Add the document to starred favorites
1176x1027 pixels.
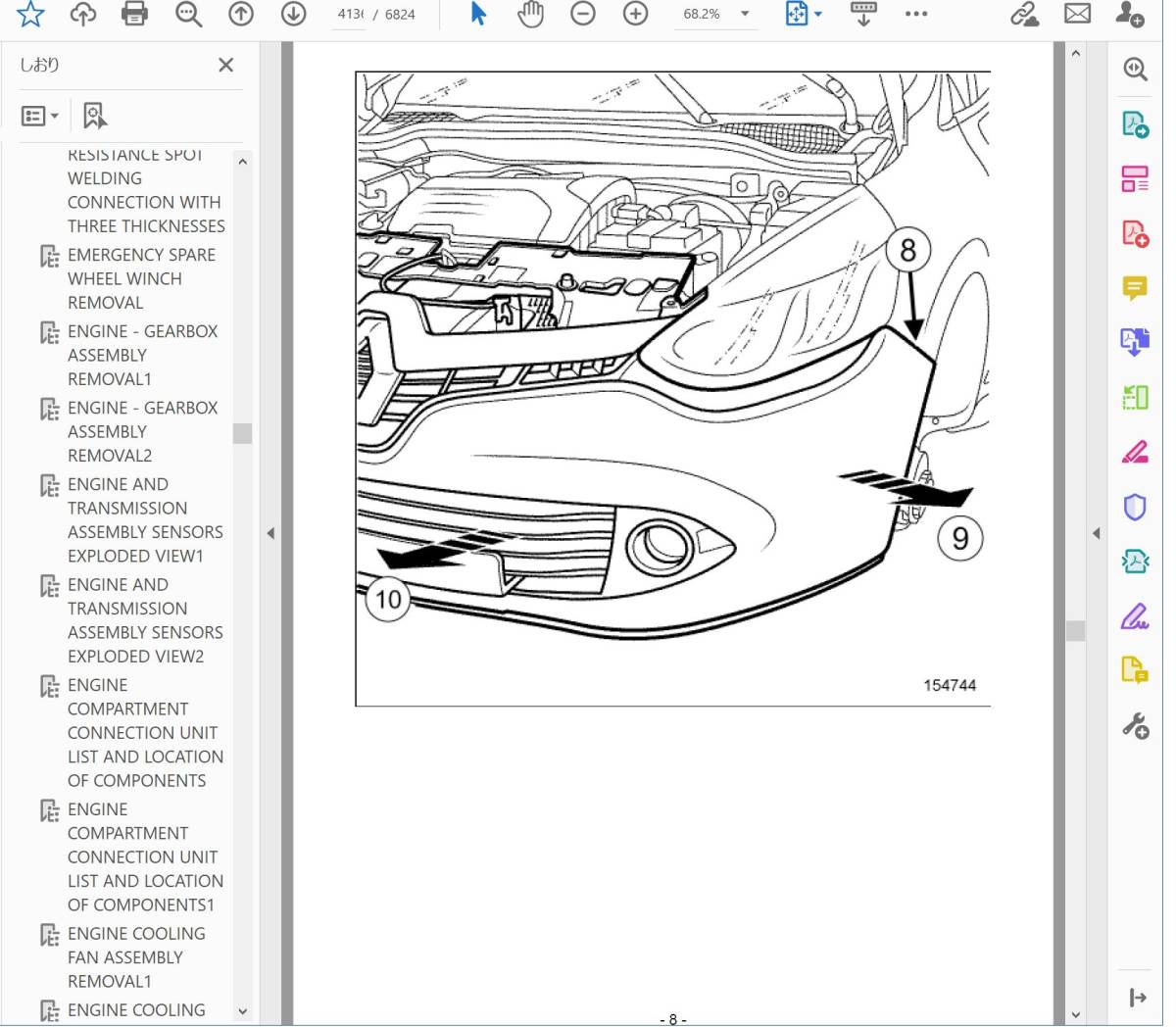click(30, 14)
